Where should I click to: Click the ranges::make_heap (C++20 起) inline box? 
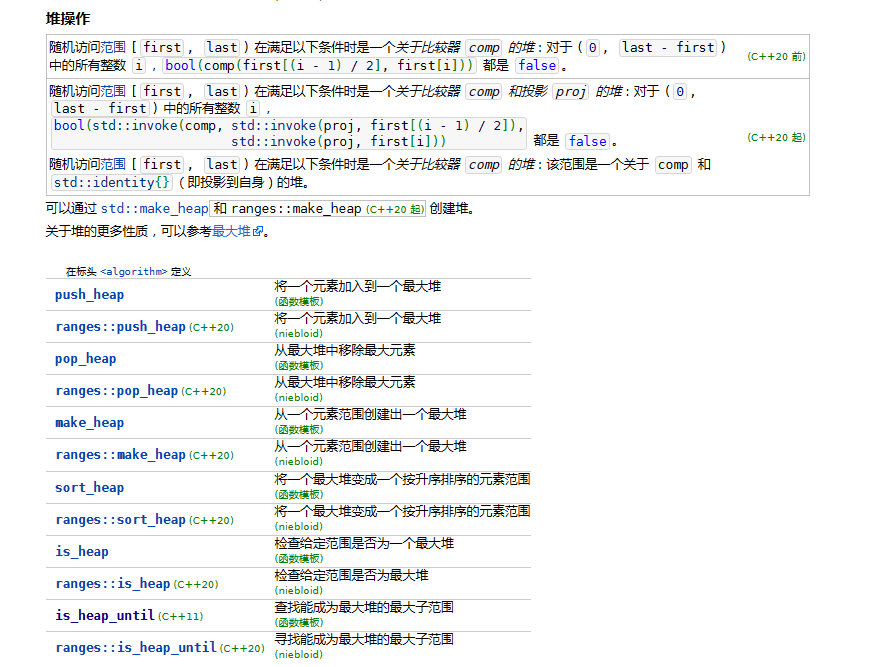(318, 209)
